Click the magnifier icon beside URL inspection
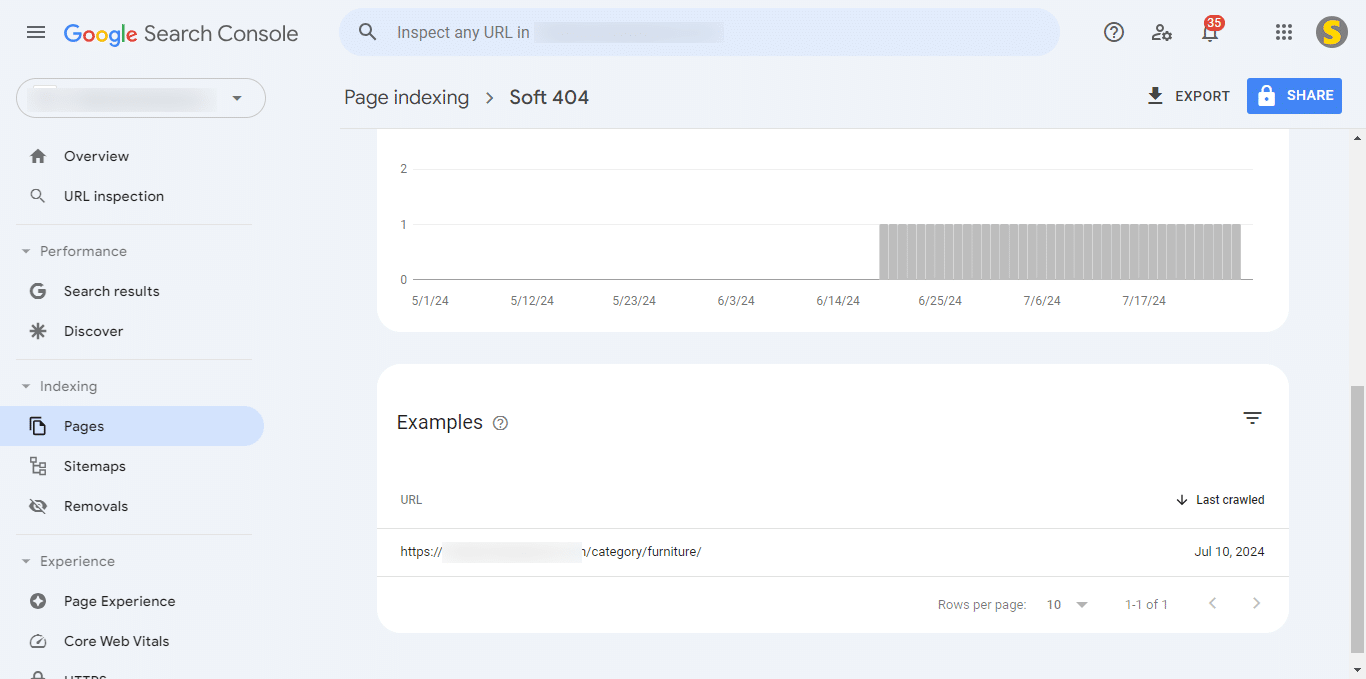1366x679 pixels. (x=38, y=196)
